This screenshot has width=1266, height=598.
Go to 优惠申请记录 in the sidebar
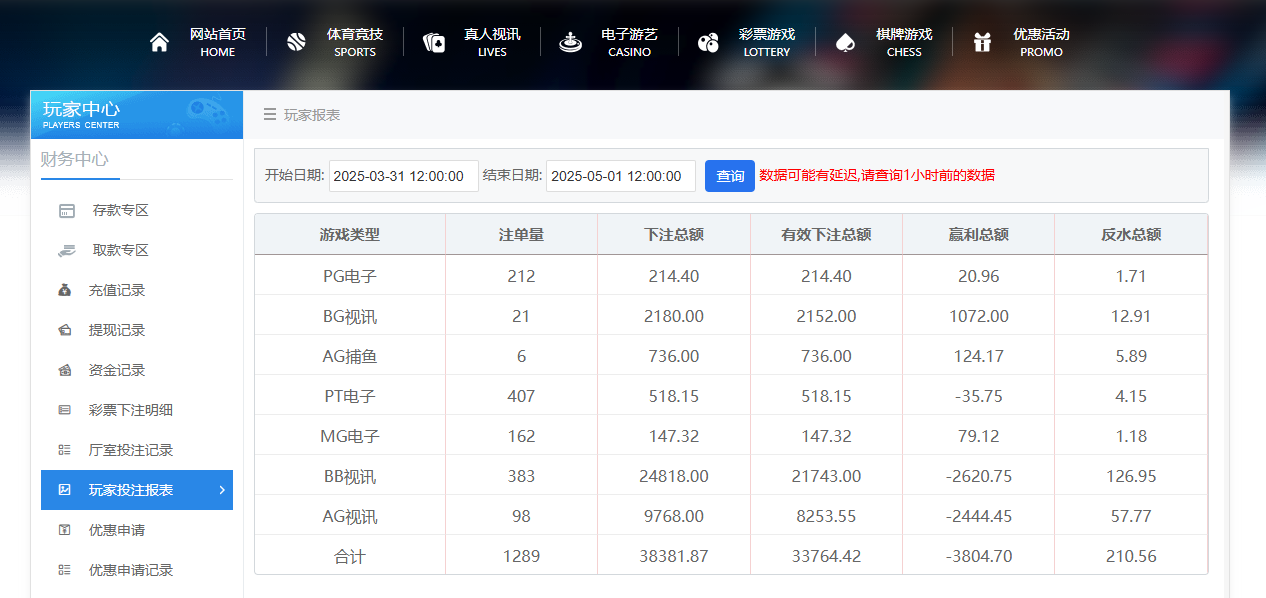coord(124,570)
